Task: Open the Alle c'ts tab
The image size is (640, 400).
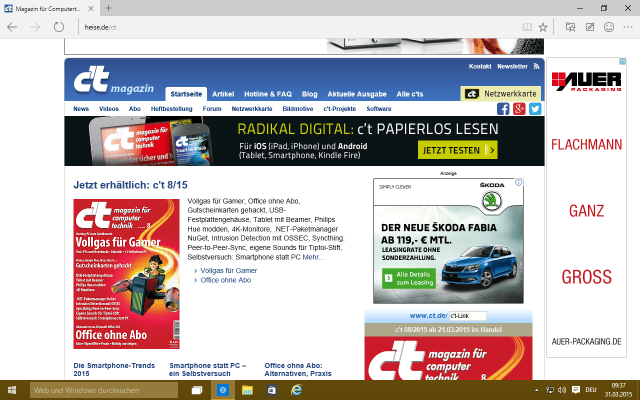Action: tap(410, 94)
